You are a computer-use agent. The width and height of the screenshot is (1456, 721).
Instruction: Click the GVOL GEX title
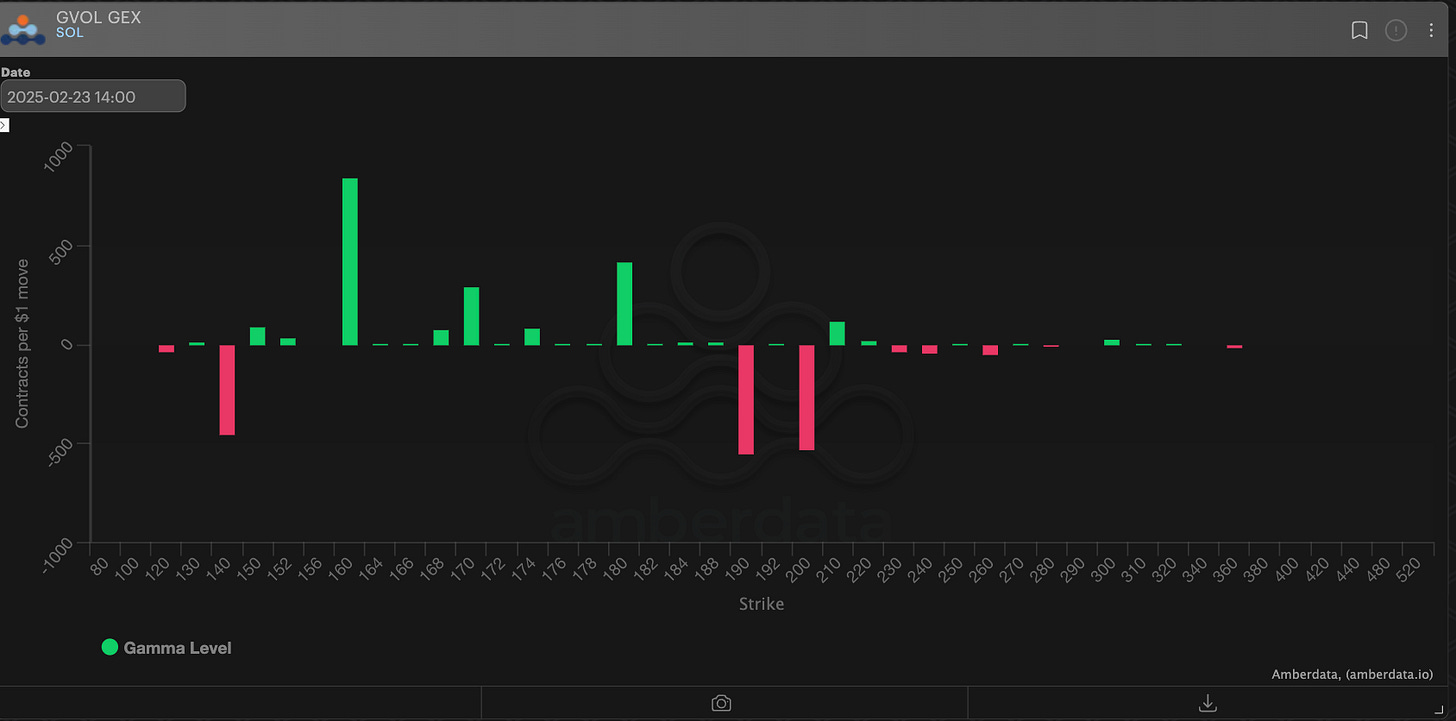click(98, 17)
